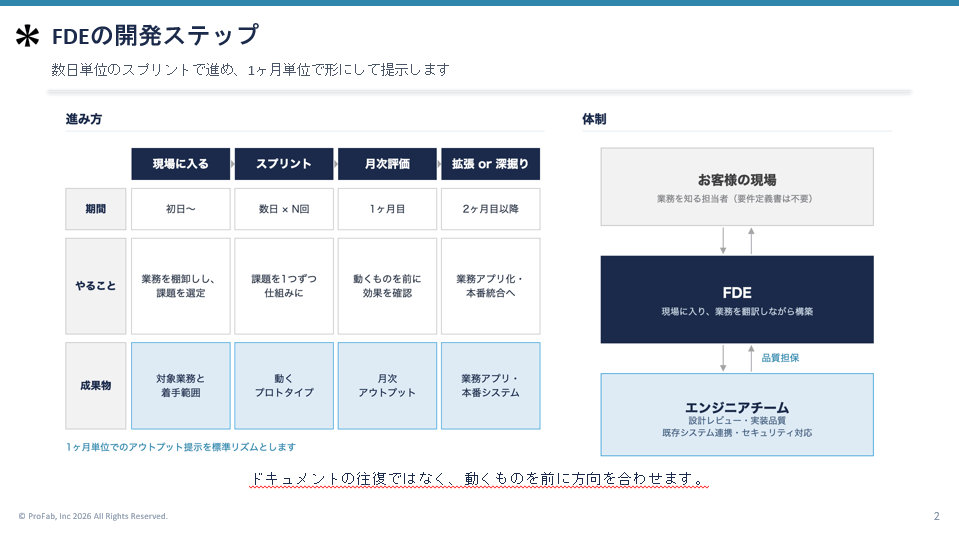Click the down arrow below お客様の現場
Screen dimensions: 959x538
tap(723, 241)
